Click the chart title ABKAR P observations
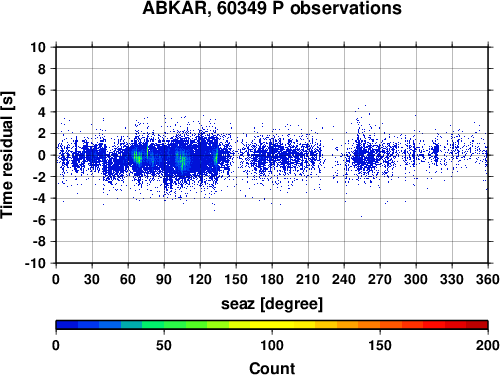This screenshot has height=375, width=500. click(272, 8)
